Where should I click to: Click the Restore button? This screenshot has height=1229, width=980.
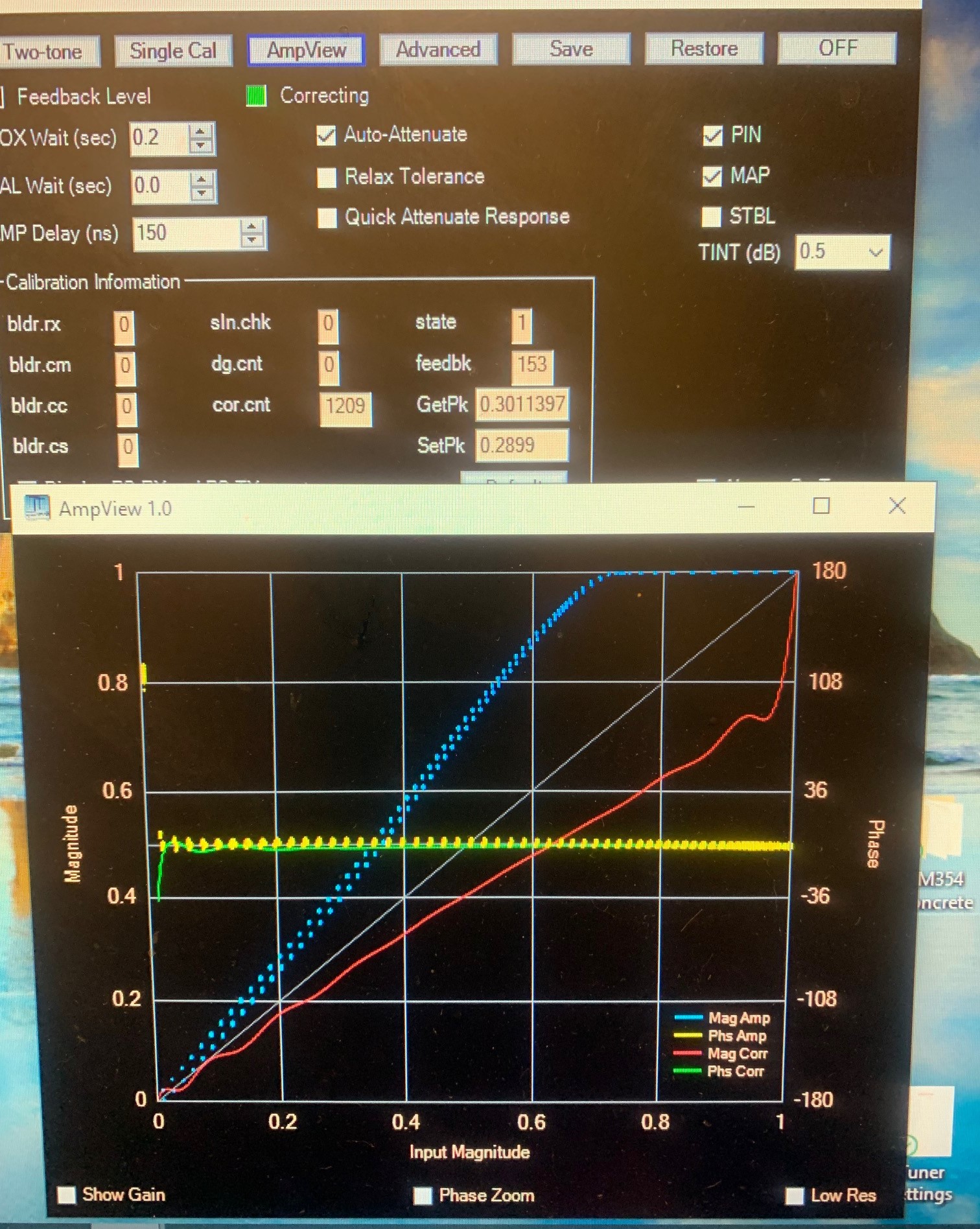click(704, 48)
